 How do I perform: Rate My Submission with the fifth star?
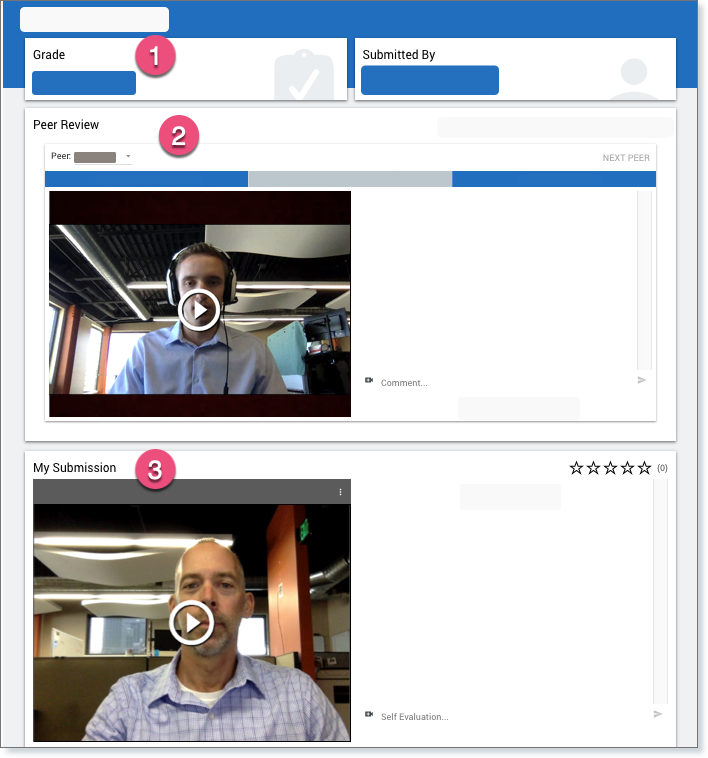(644, 468)
